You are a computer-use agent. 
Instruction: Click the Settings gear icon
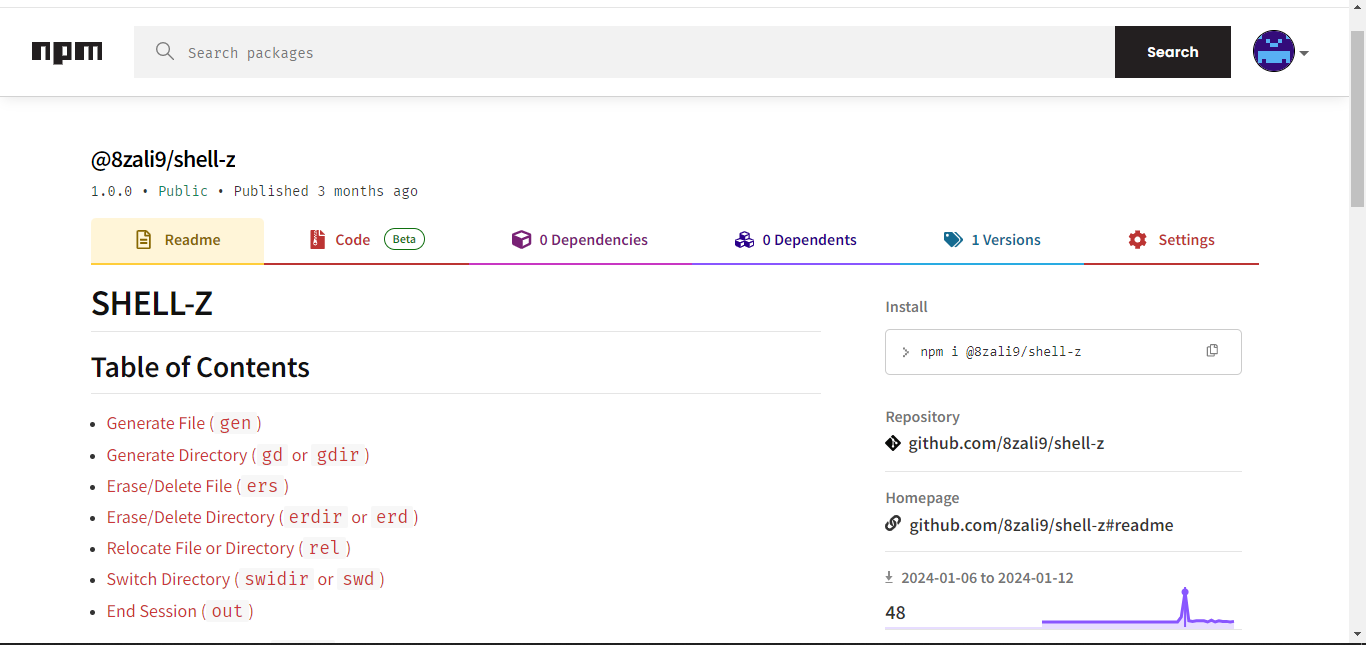(x=1137, y=240)
